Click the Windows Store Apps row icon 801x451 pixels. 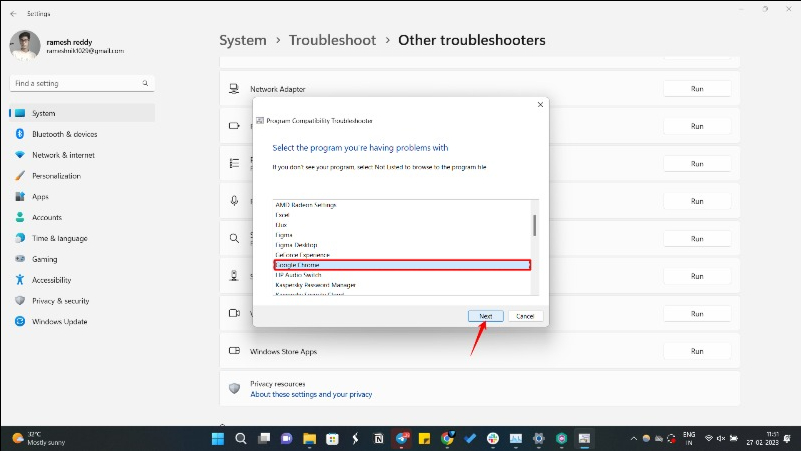tap(234, 351)
